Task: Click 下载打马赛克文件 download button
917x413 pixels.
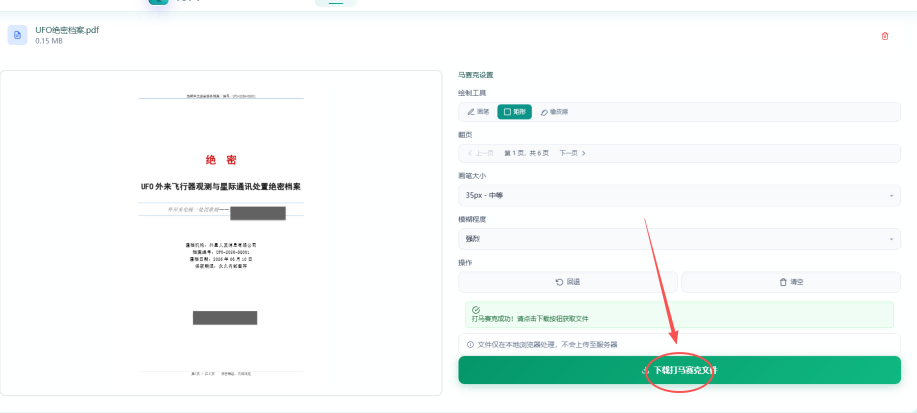Action: click(x=679, y=370)
